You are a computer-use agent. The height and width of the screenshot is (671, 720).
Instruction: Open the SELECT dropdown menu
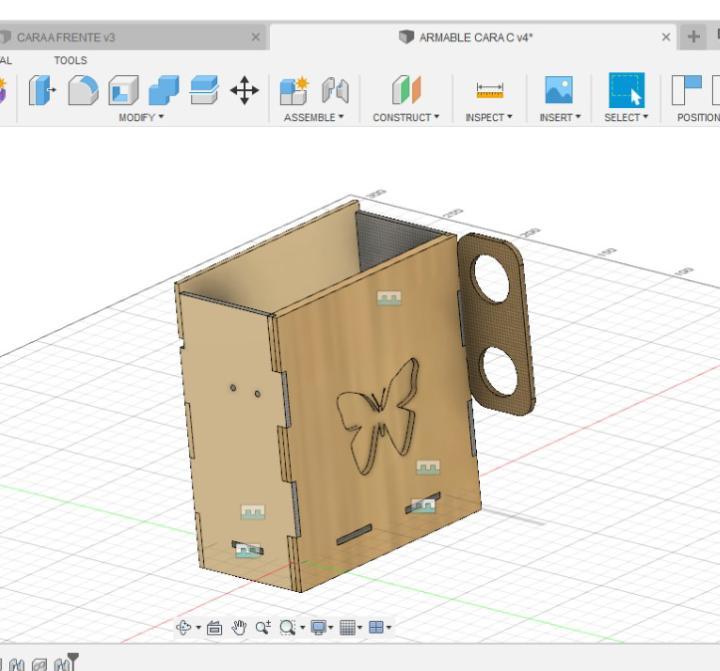click(626, 118)
